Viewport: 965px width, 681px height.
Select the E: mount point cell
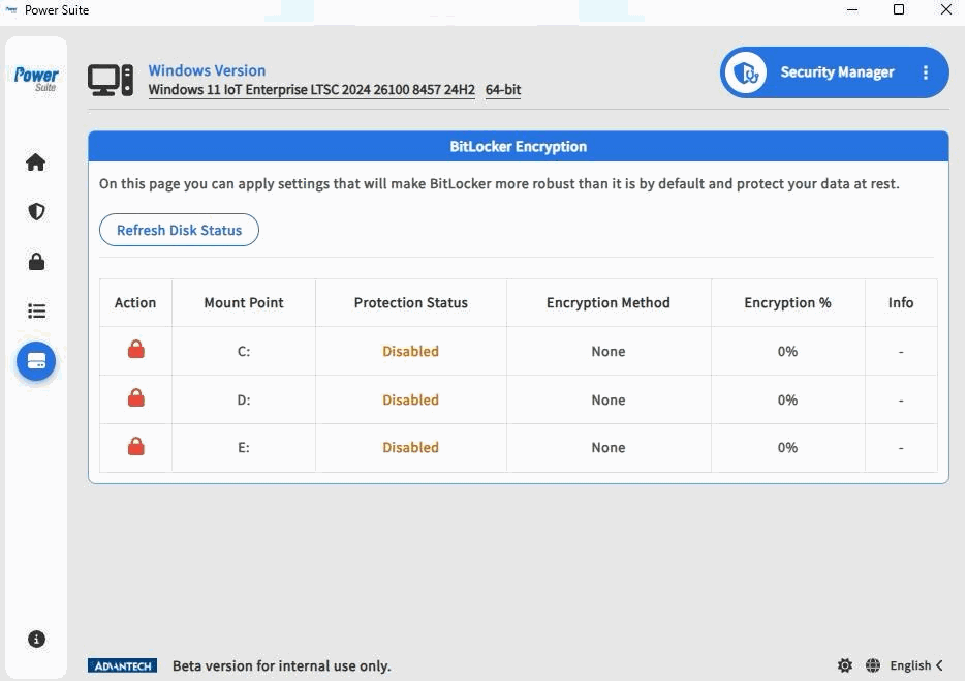[x=244, y=447]
